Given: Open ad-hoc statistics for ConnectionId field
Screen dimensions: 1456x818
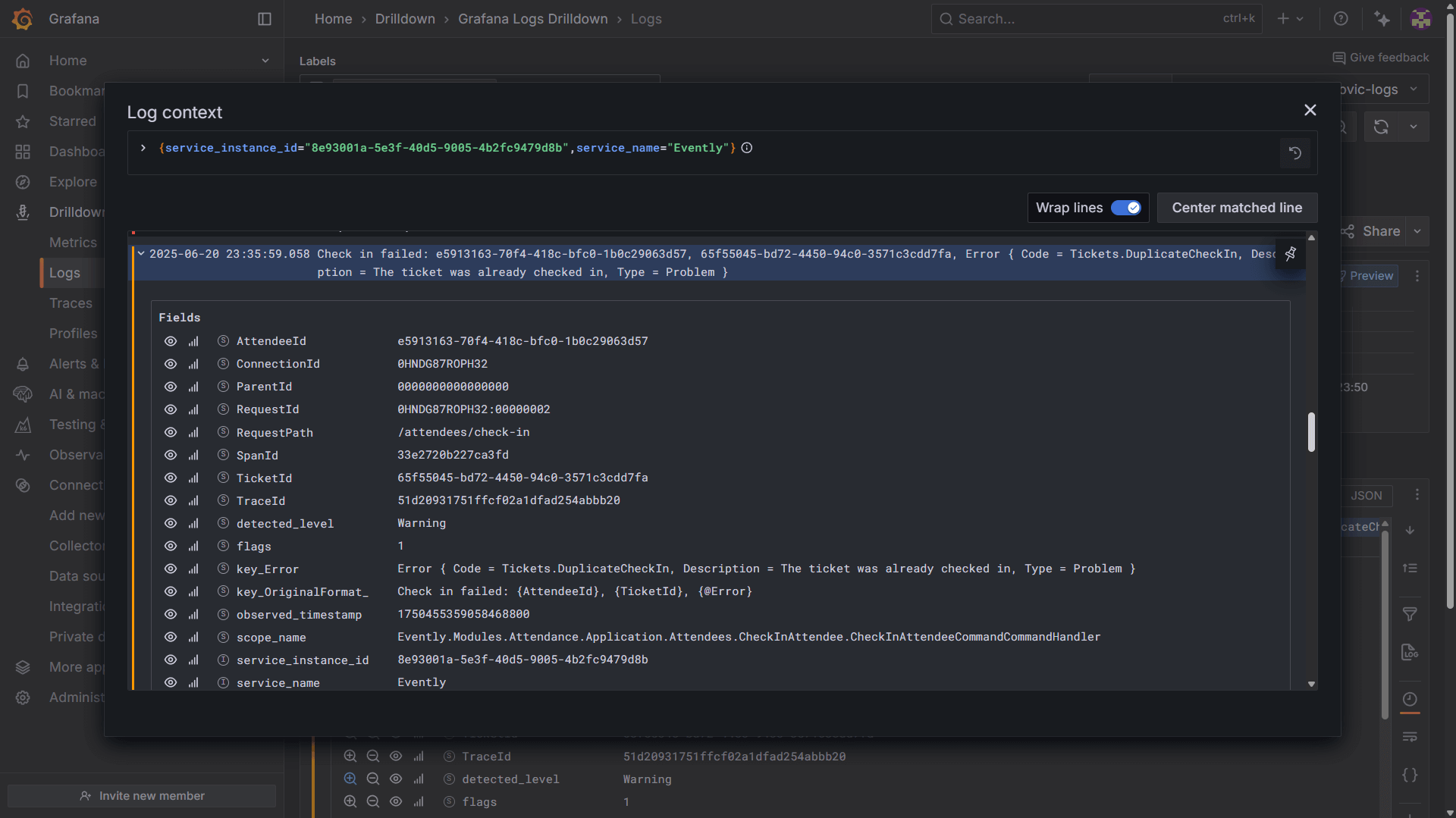Looking at the screenshot, I should [x=193, y=364].
